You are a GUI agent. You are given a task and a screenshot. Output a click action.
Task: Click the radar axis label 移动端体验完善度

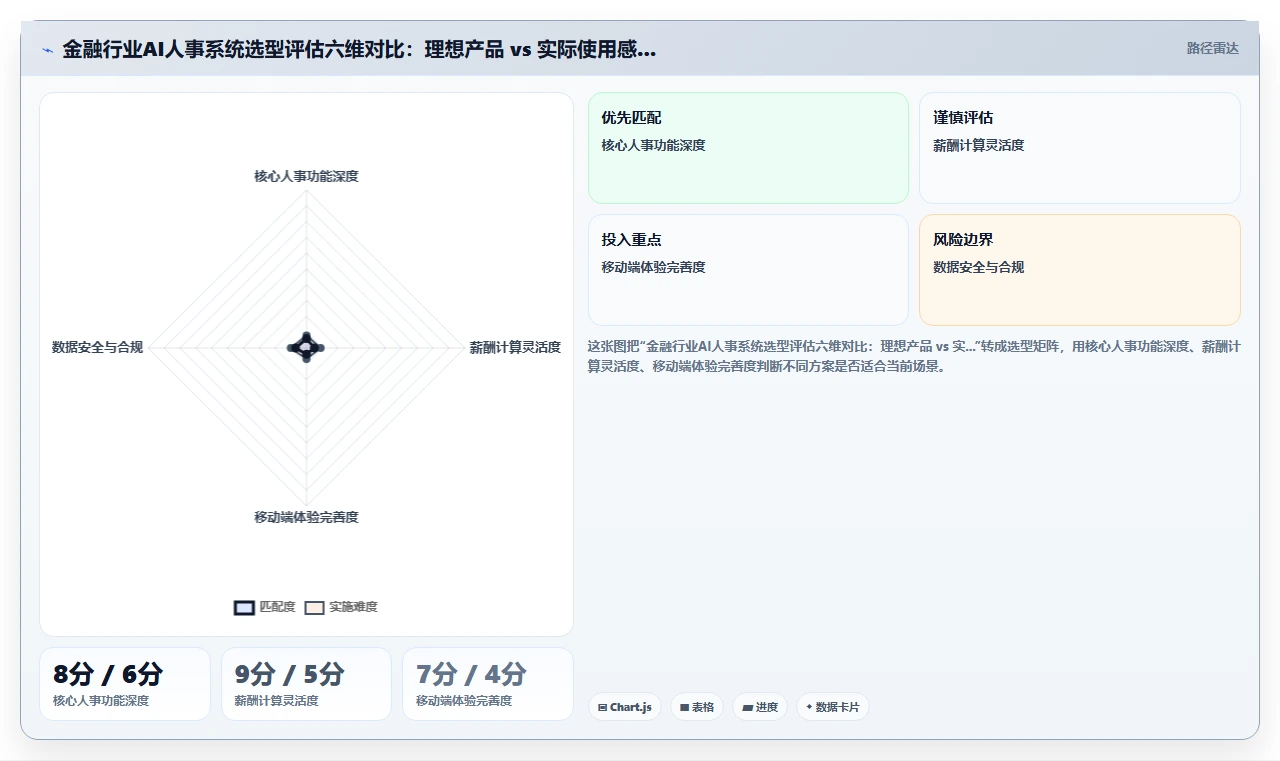(x=306, y=517)
